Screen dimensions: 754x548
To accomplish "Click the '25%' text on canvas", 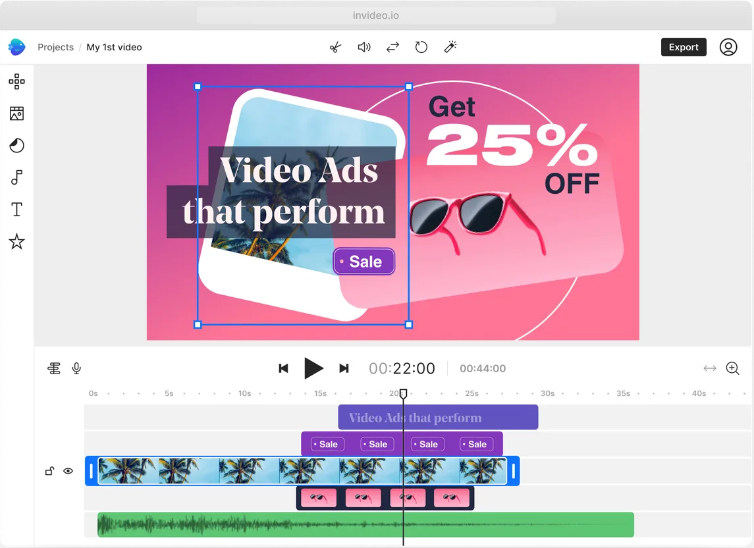I will coord(512,146).
